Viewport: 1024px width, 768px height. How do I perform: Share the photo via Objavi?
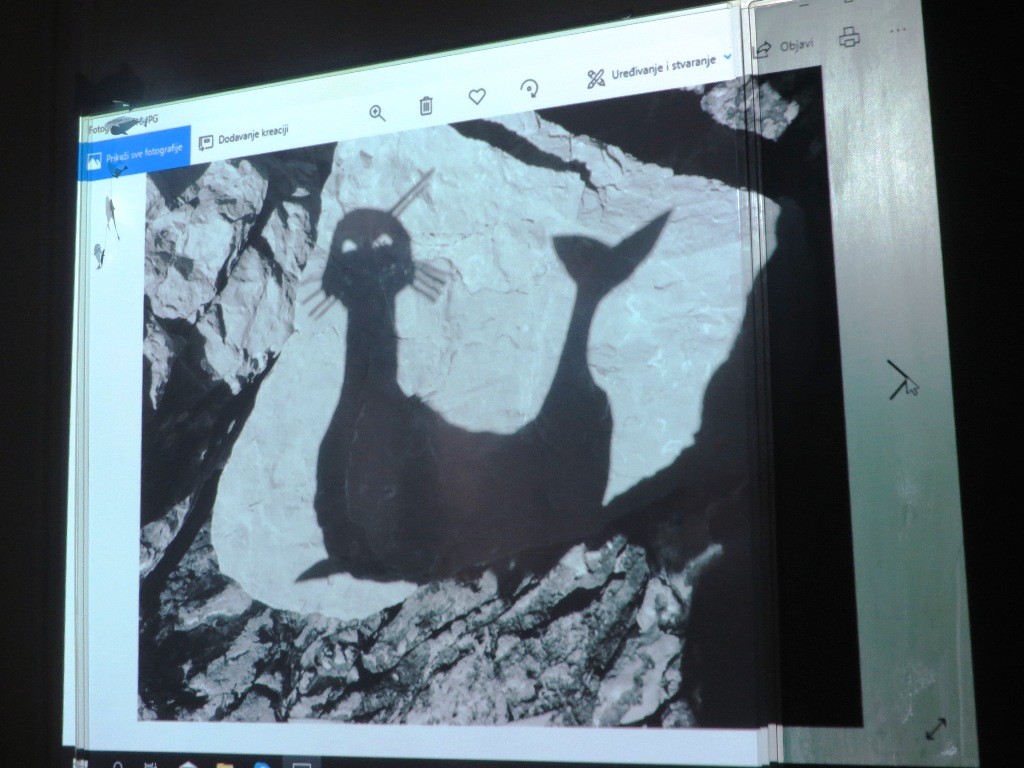[x=784, y=47]
